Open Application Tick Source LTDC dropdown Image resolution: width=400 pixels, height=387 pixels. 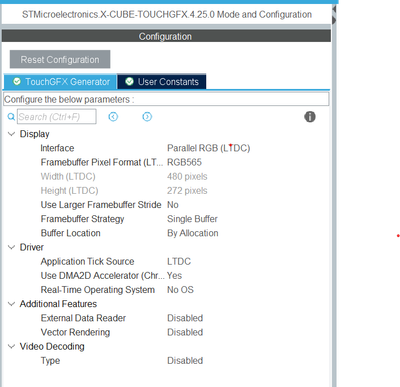click(179, 261)
